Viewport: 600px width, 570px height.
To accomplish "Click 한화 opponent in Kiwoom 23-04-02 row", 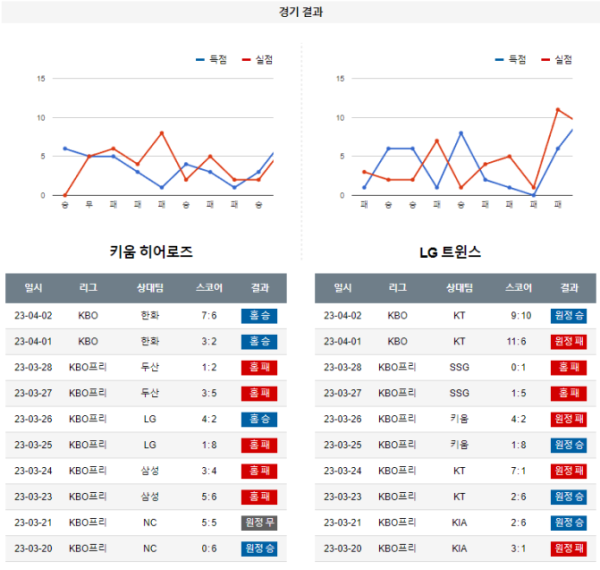I will (x=150, y=316).
